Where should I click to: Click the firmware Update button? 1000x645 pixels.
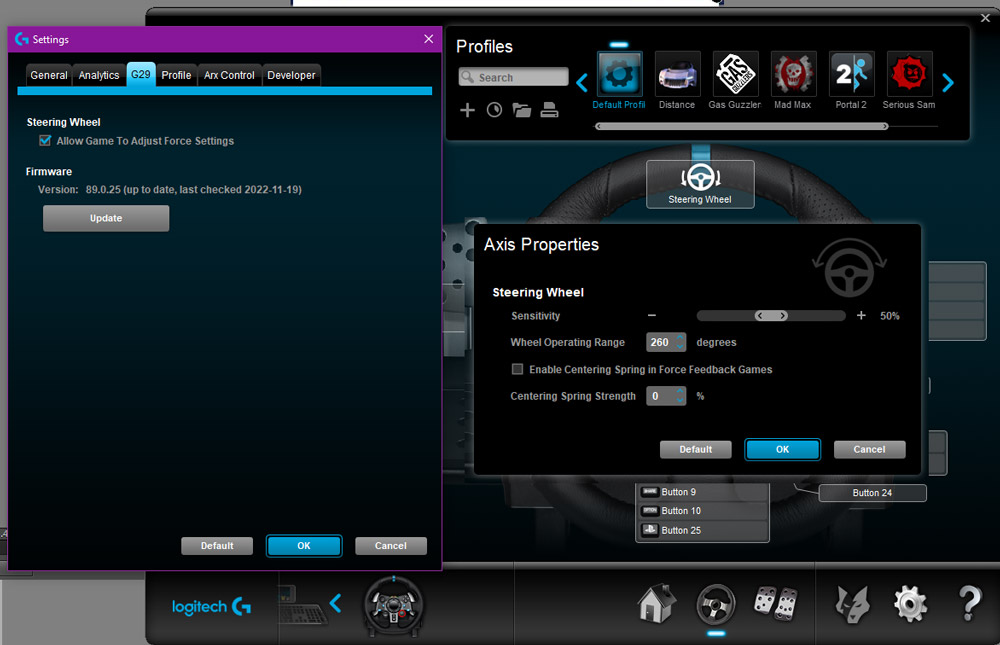click(106, 218)
